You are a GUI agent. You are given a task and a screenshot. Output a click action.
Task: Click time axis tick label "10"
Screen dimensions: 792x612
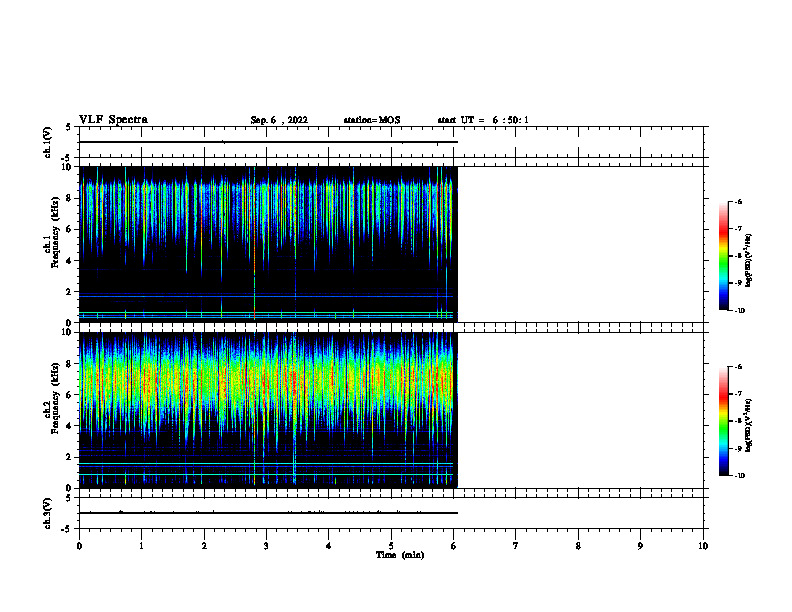point(703,546)
